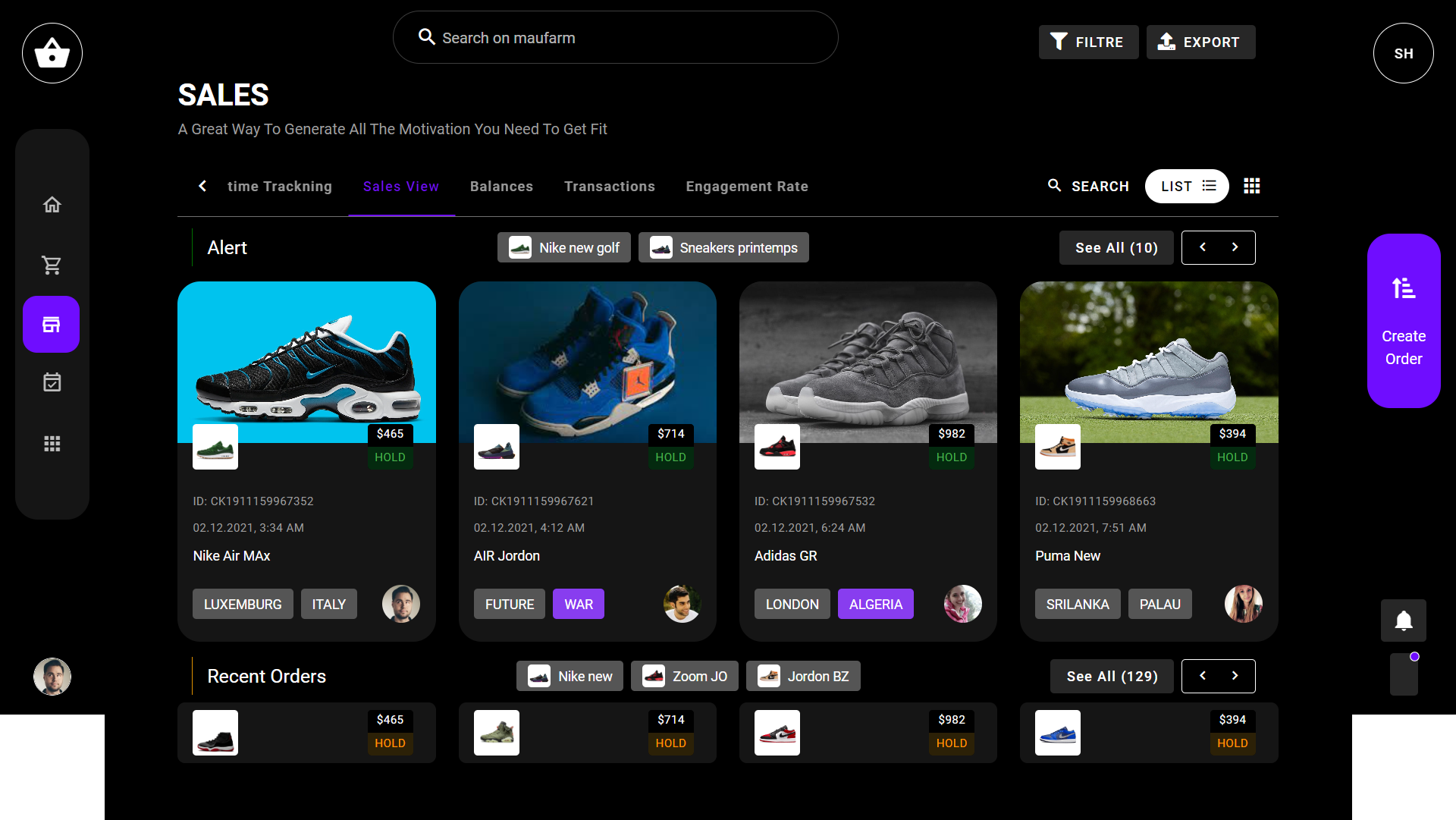Open the shopping cart sidebar icon
Viewport: 1456px width, 820px height.
pyautogui.click(x=52, y=265)
